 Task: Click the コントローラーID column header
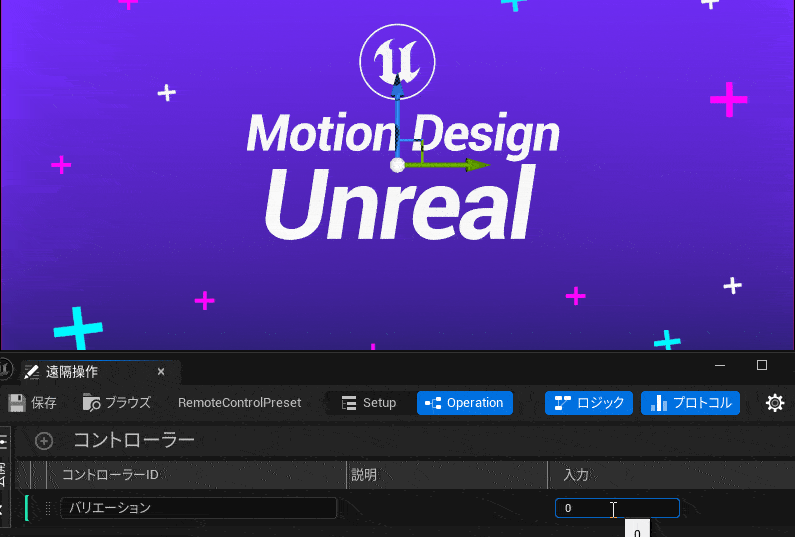[110, 475]
